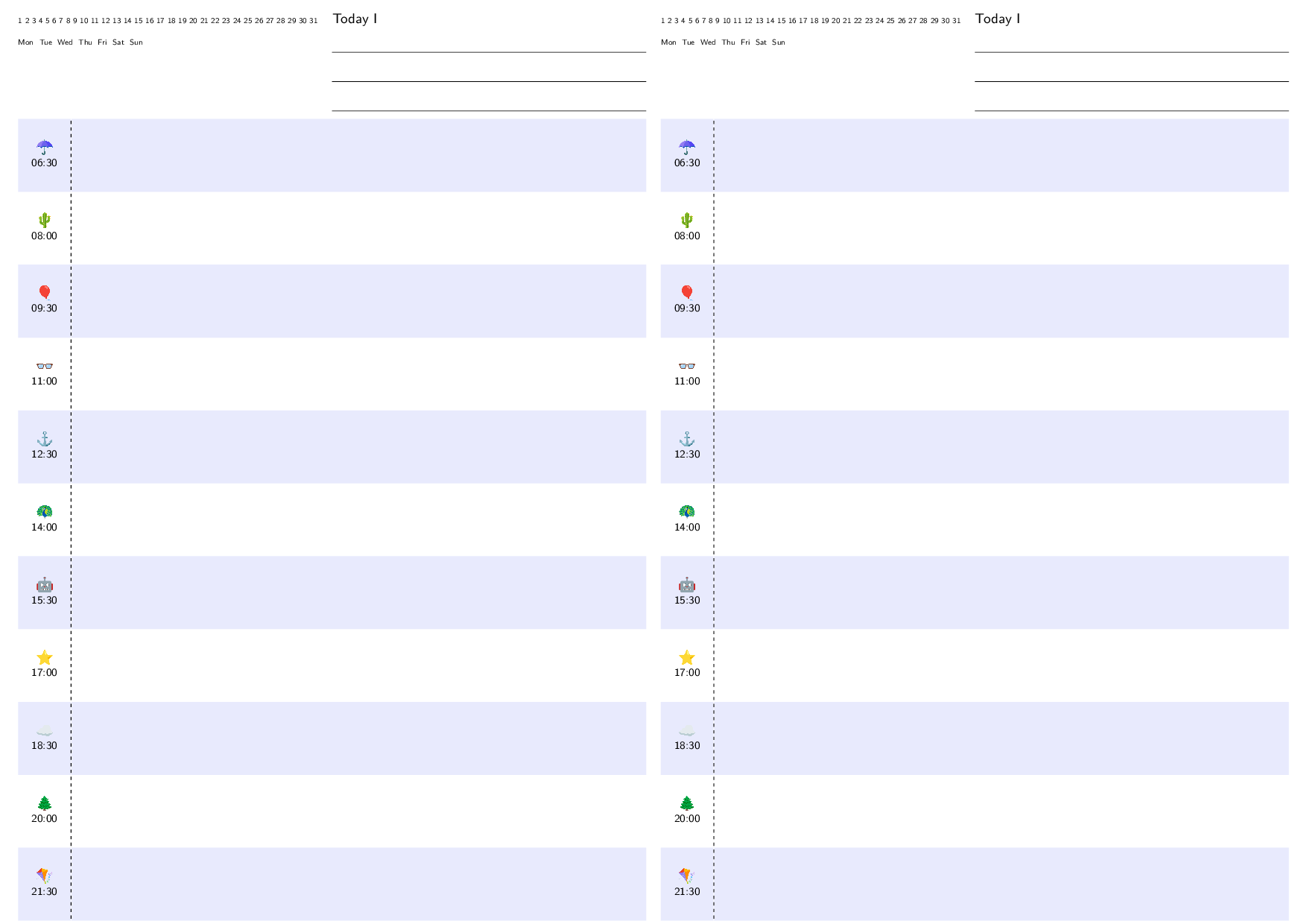Select Sun in the right page weekday row
Image resolution: width=1307 pixels, height=924 pixels.
[x=779, y=42]
